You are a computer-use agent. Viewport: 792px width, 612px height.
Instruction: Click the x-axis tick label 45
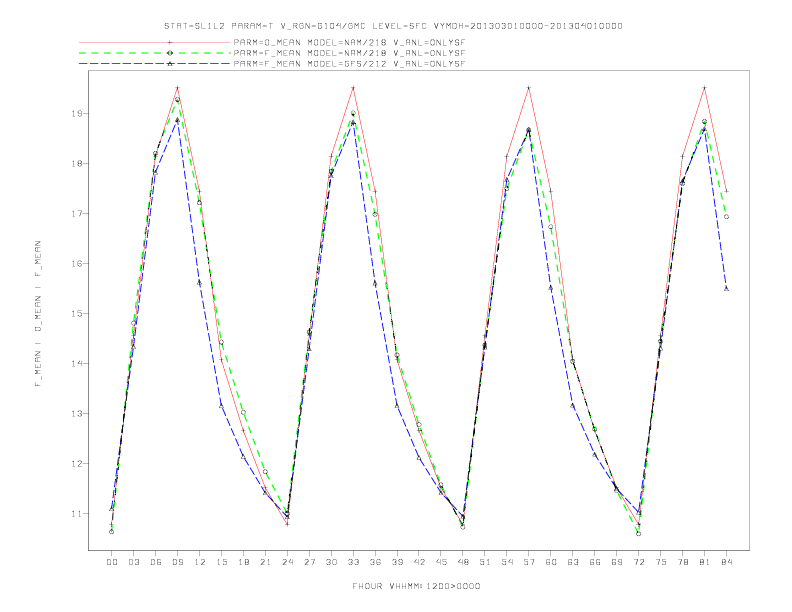[x=441, y=562]
